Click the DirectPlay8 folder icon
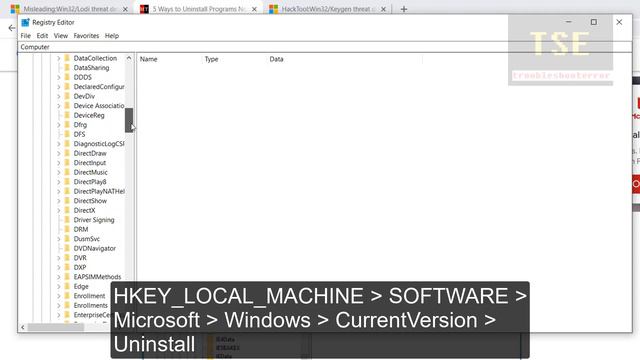 click(x=67, y=182)
